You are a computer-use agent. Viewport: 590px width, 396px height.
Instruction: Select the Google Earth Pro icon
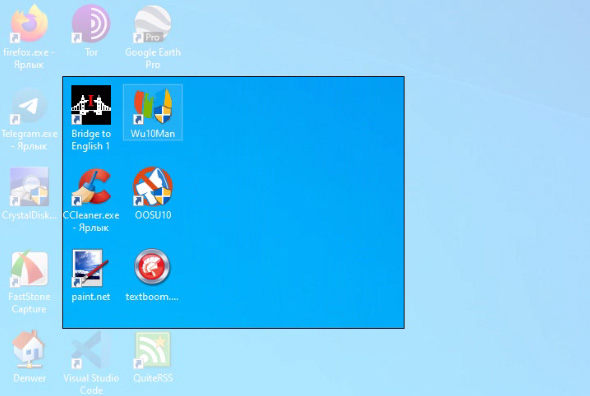(153, 24)
